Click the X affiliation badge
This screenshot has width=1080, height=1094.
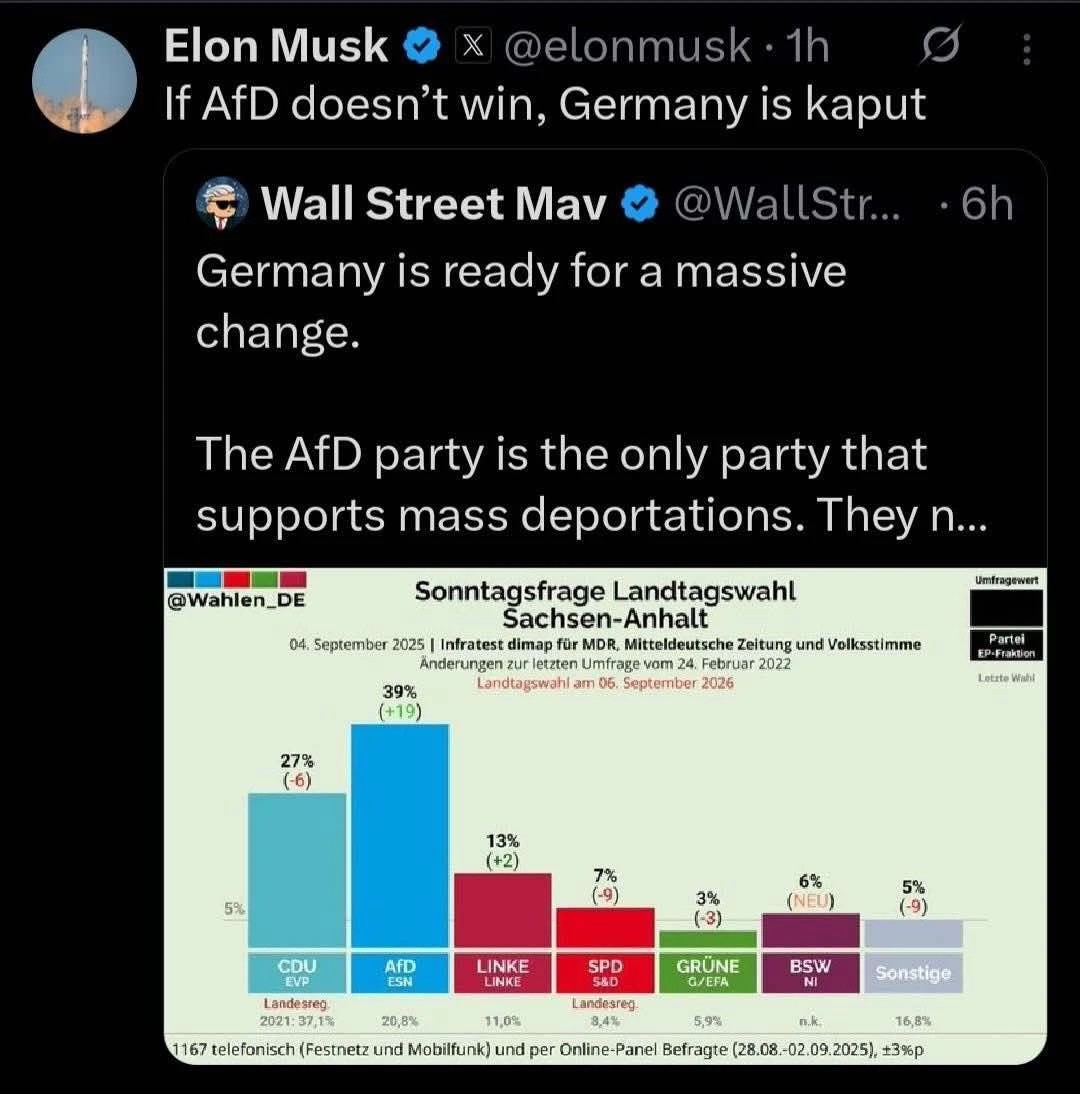pos(472,47)
